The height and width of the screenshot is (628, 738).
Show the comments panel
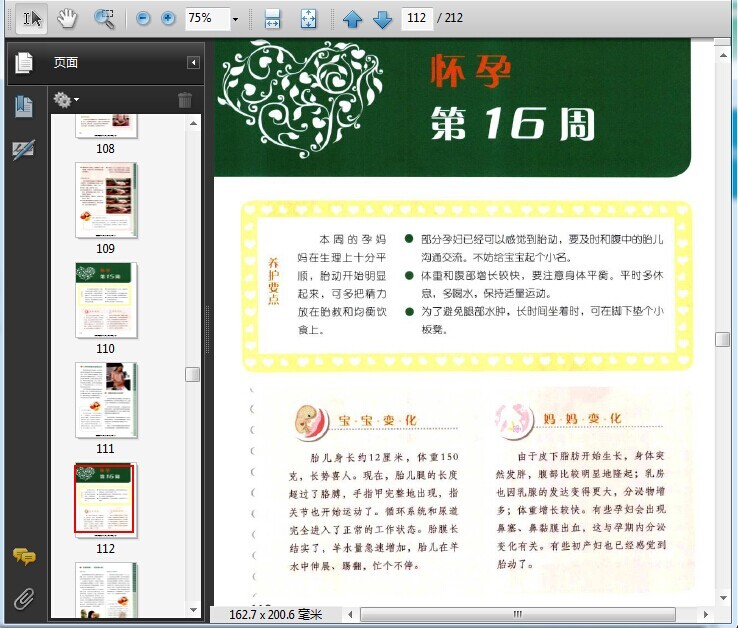[x=24, y=556]
